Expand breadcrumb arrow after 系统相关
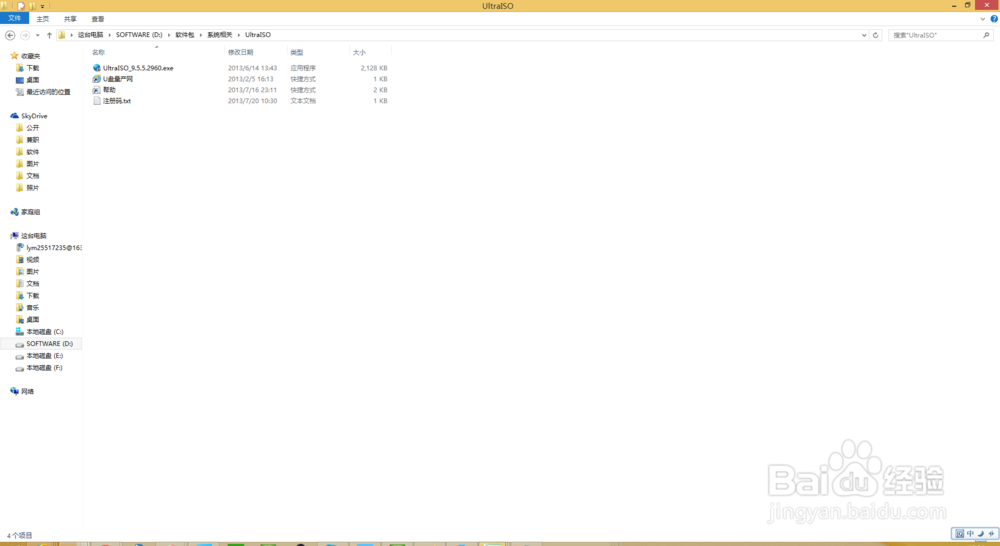Image resolution: width=1000 pixels, height=546 pixels. [x=239, y=35]
